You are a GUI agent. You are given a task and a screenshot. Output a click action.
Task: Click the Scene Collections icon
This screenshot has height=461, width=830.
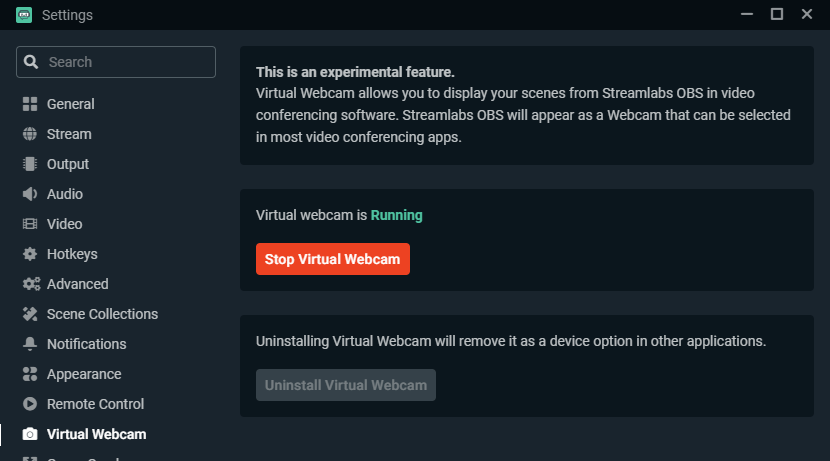pyautogui.click(x=30, y=314)
